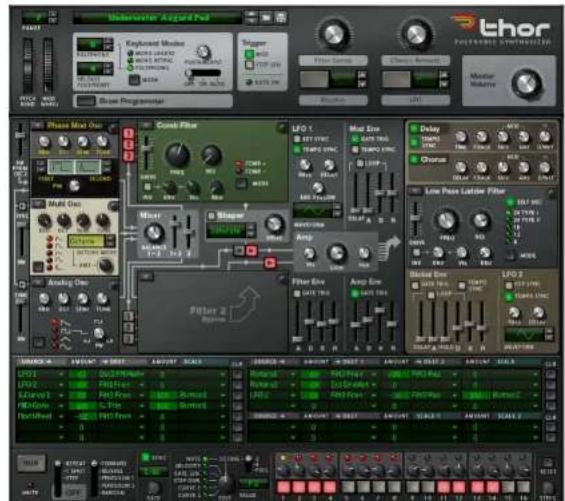The width and height of the screenshot is (565, 501).
Task: Click the Chorus Amount rotary knob
Action: [x=416, y=34]
